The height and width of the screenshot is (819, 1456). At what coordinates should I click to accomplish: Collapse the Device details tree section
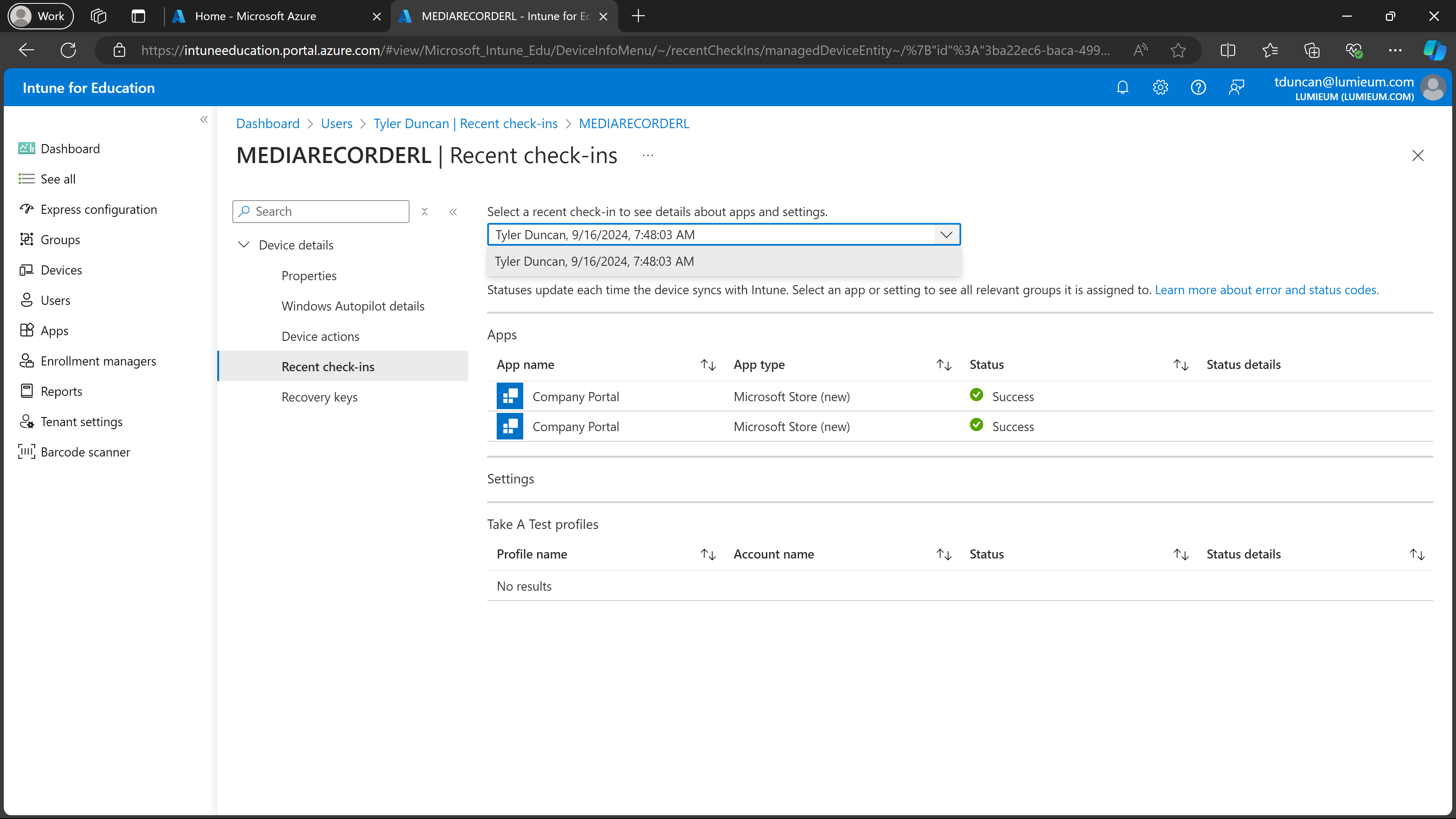243,245
